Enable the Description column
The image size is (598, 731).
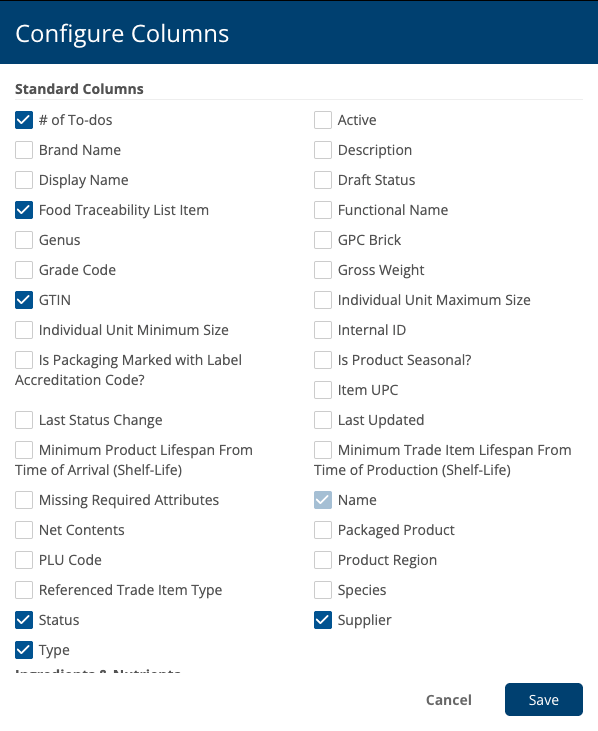323,150
